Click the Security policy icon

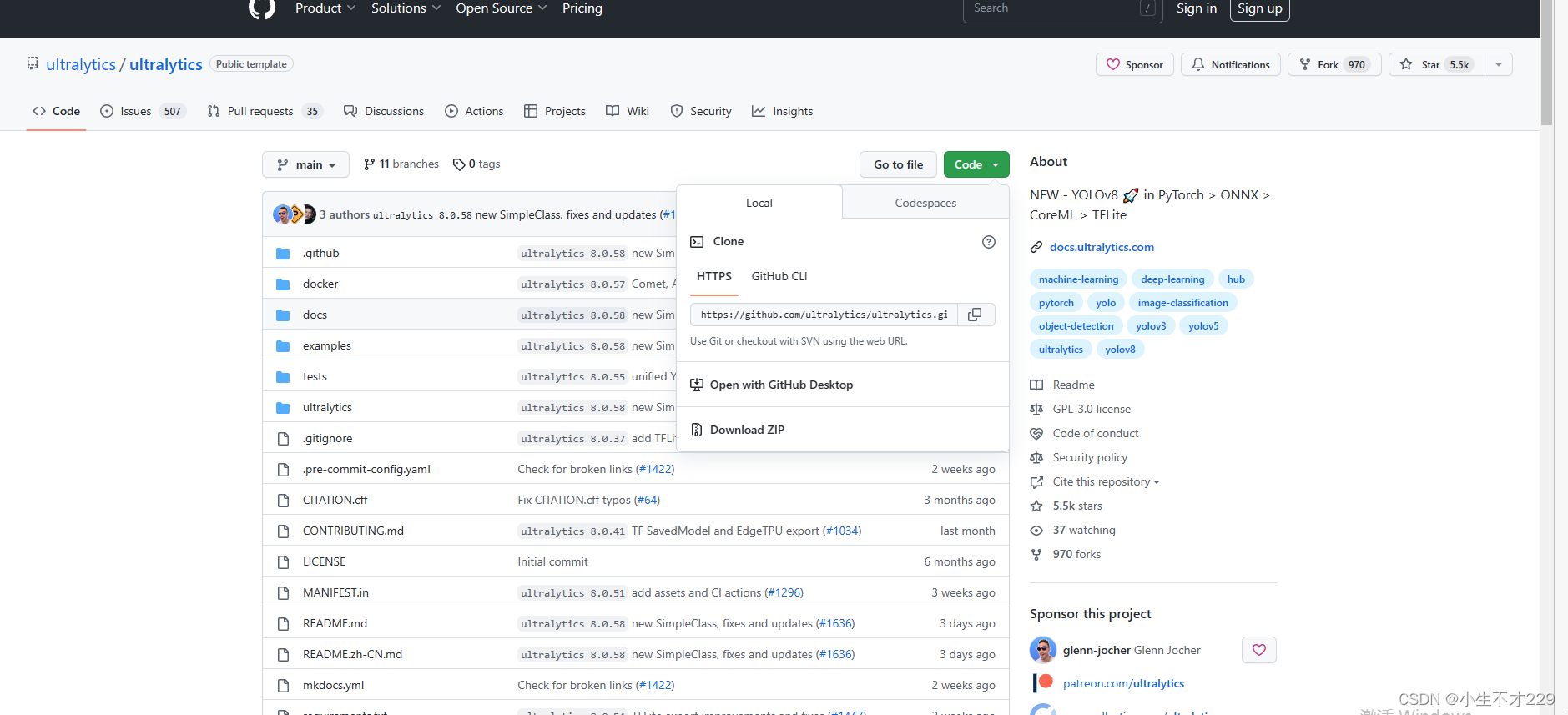1036,457
